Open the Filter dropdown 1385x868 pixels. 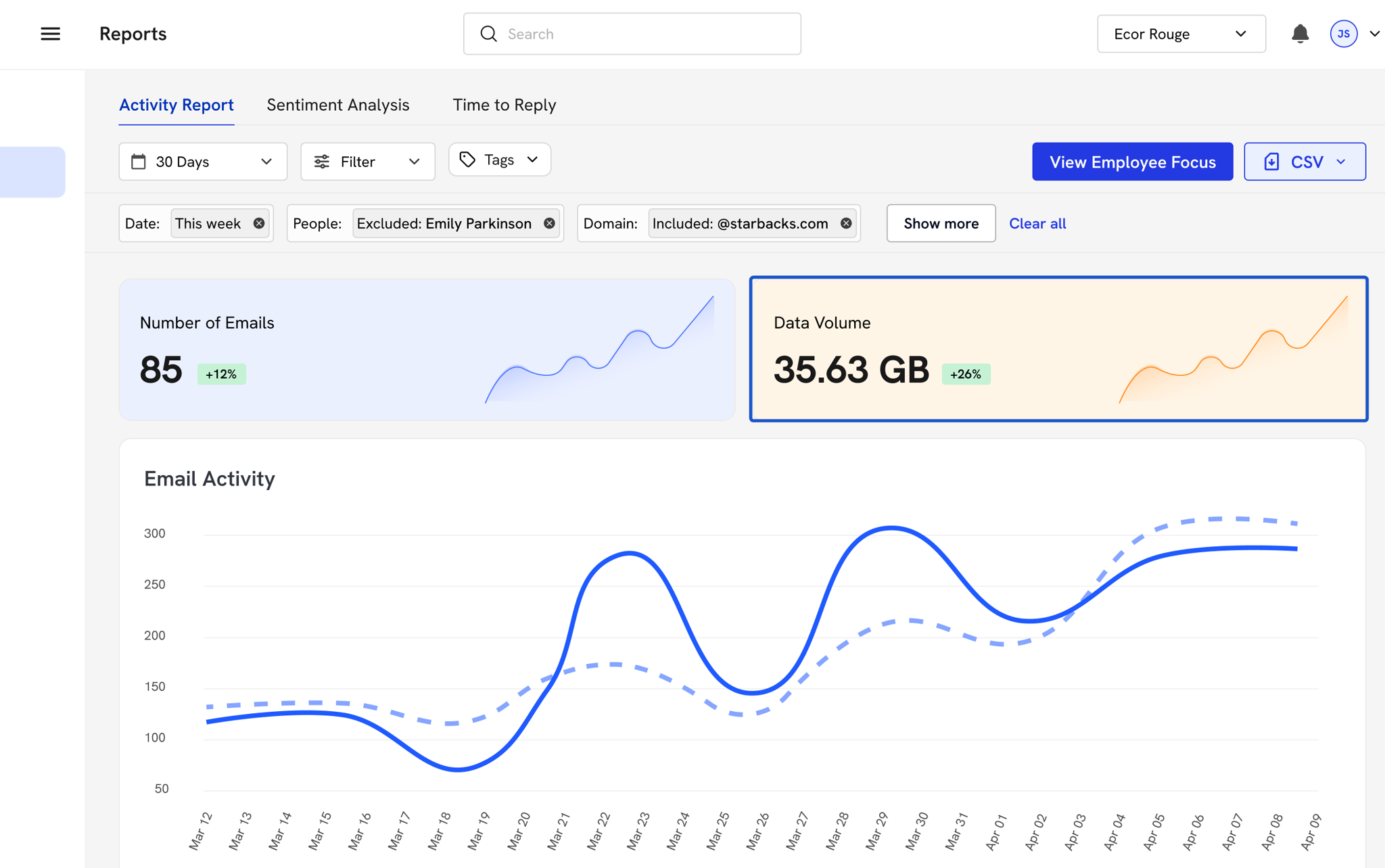[x=367, y=162]
